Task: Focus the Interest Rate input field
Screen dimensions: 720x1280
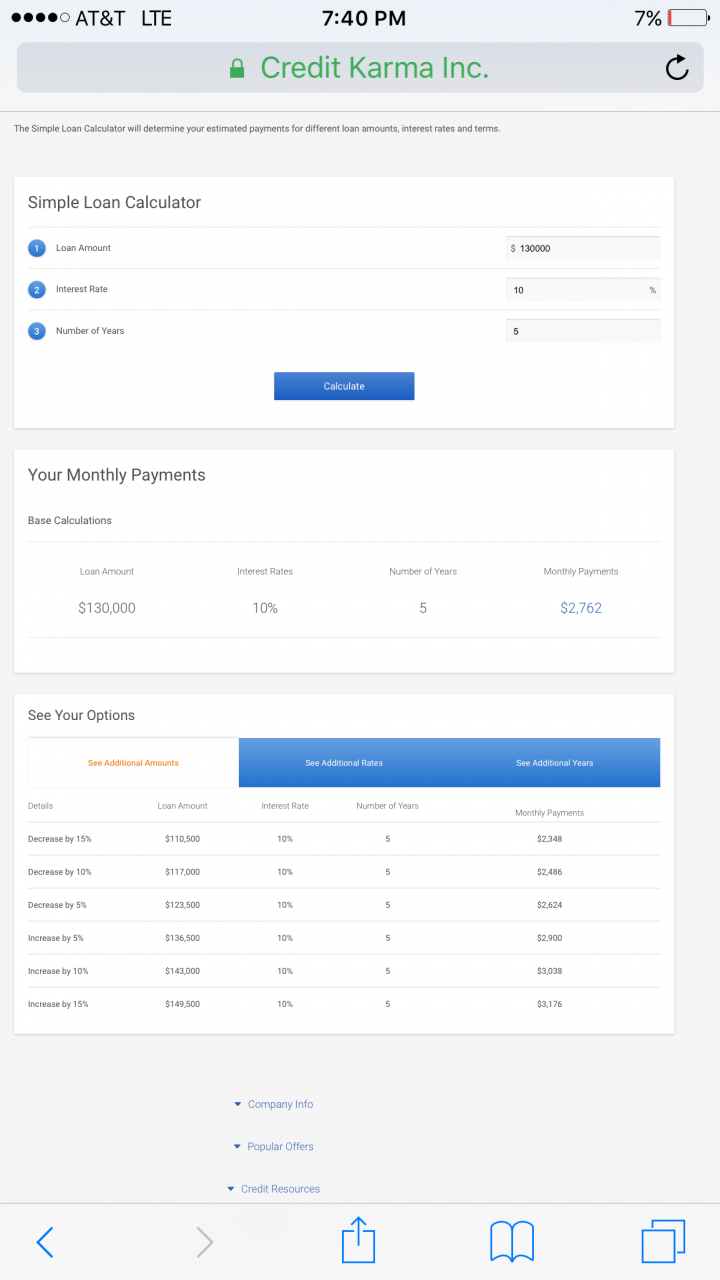Action: [x=578, y=290]
